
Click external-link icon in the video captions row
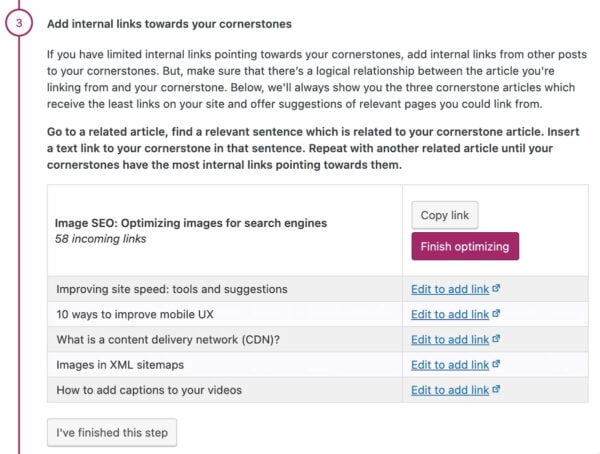[x=496, y=390]
